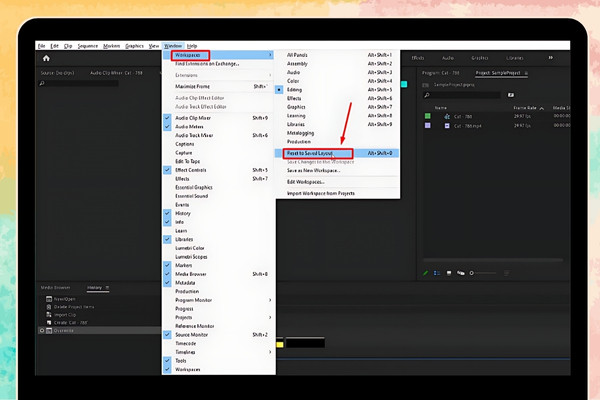Image resolution: width=600 pixels, height=400 pixels.
Task: Open the sort icons menu in Project panel
Action: coord(506,273)
